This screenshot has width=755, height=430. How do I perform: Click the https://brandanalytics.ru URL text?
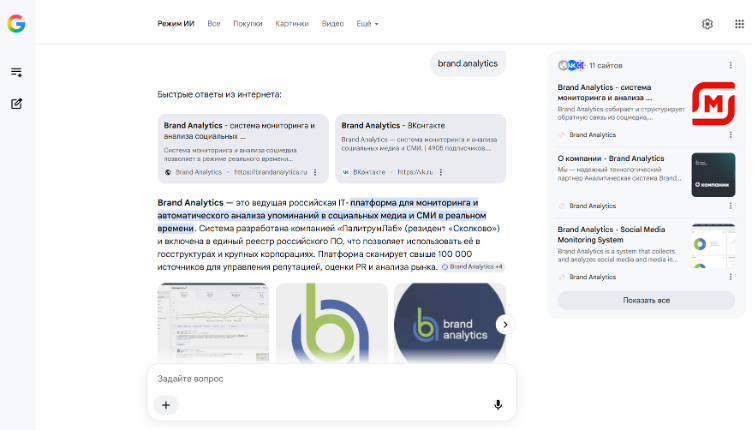271,172
